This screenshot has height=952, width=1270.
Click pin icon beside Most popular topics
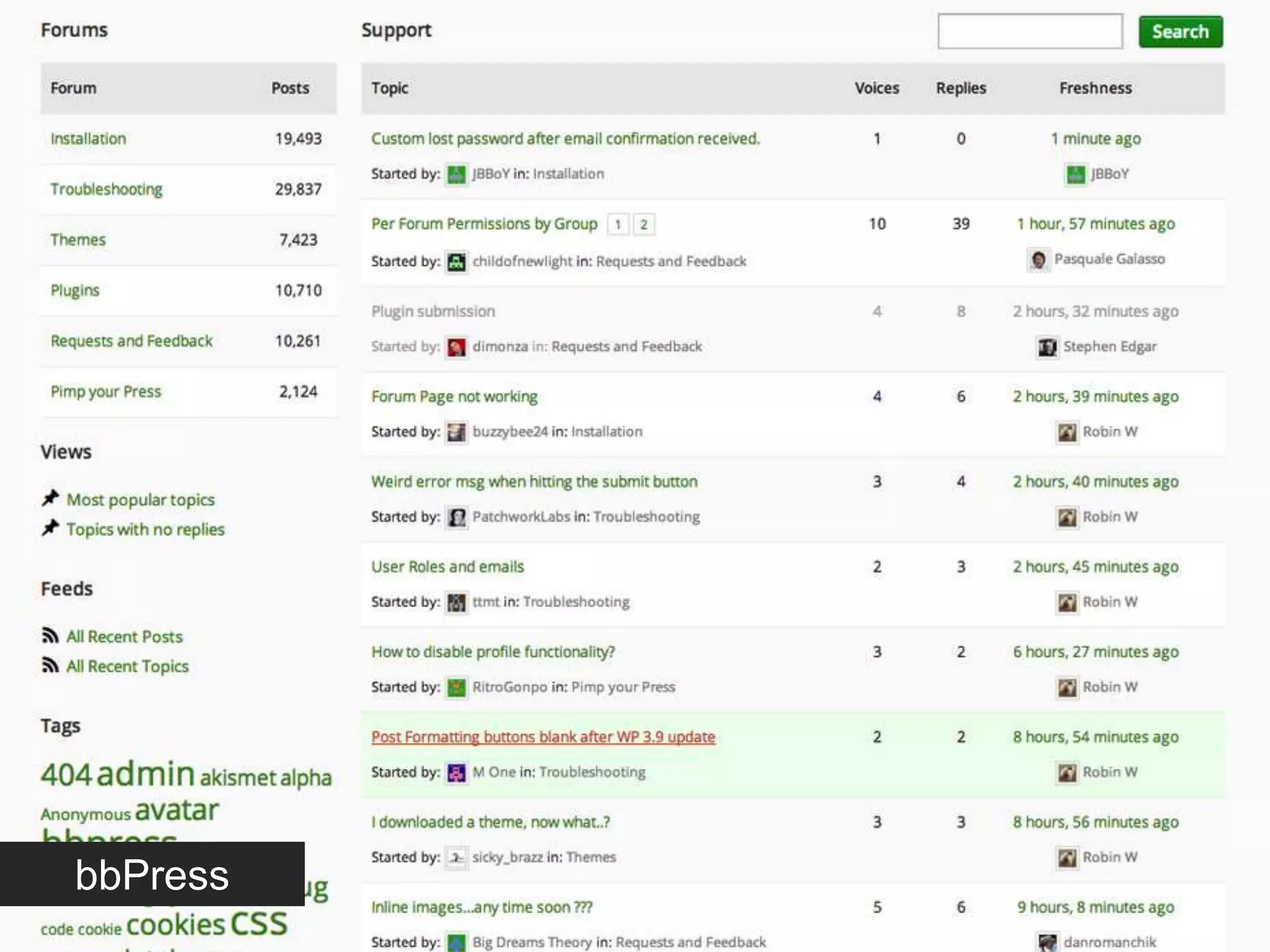point(50,498)
